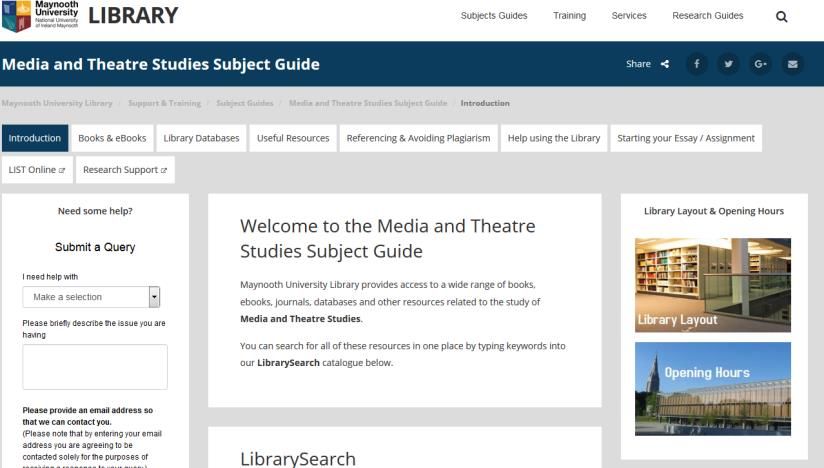Click the LIBRARY header title

point(133,15)
